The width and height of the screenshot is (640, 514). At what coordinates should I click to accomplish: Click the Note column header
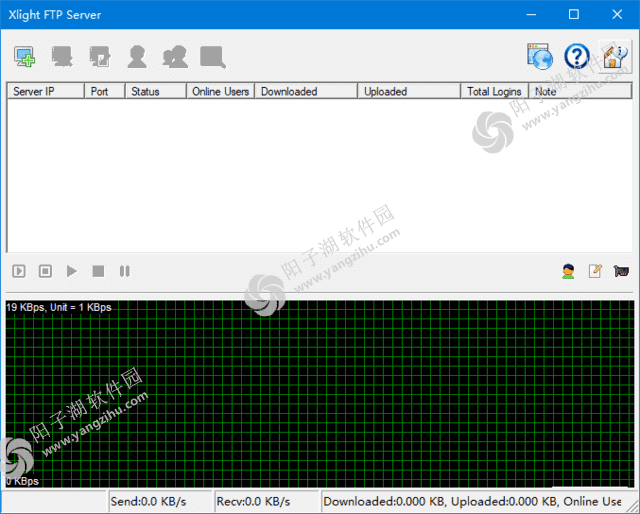580,91
